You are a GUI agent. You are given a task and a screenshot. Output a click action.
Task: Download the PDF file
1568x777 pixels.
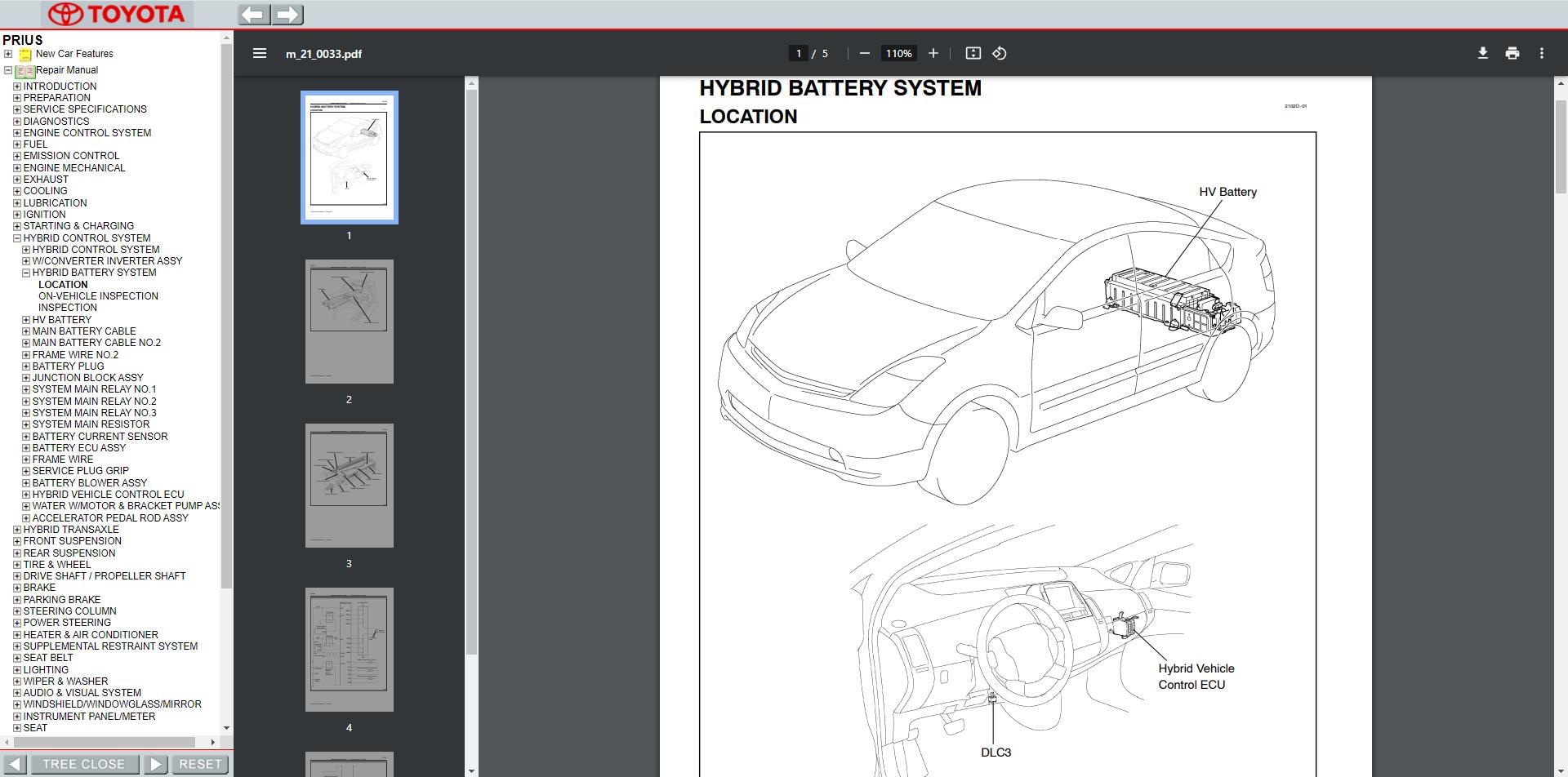point(1482,53)
